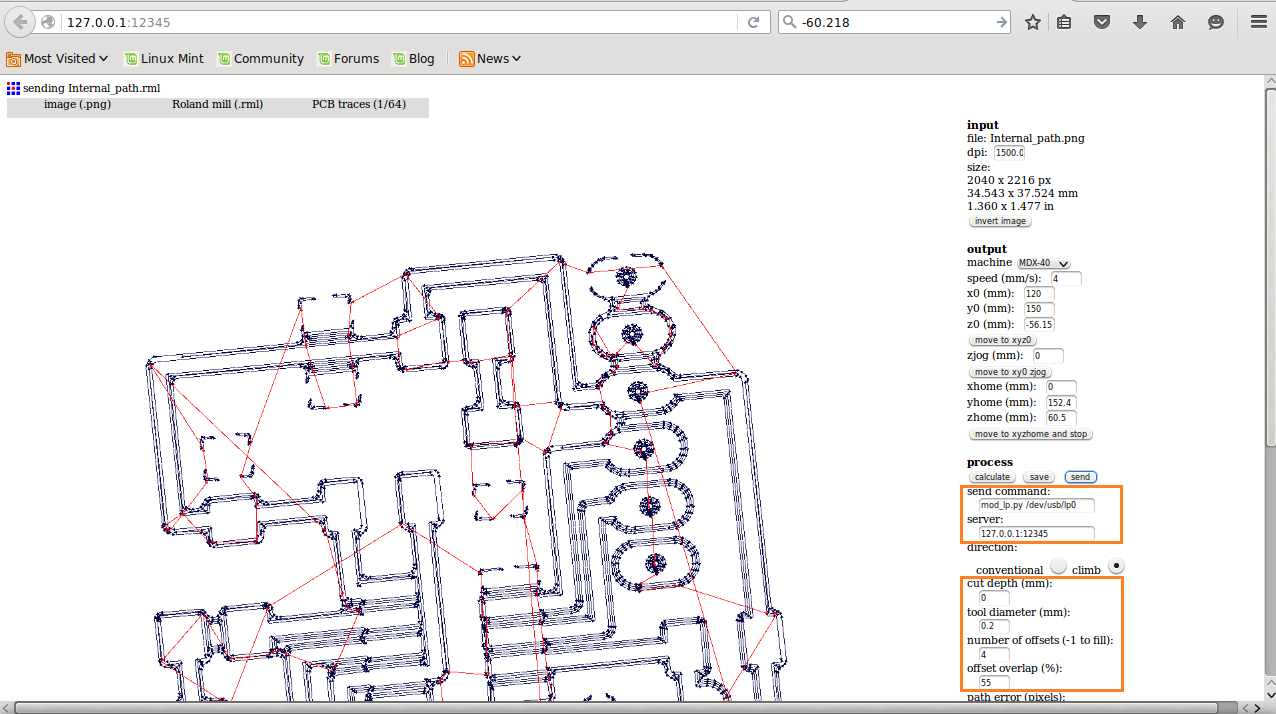This screenshot has height=714, width=1276.
Task: Bookmark this page with star icon
Action: pos(1033,22)
